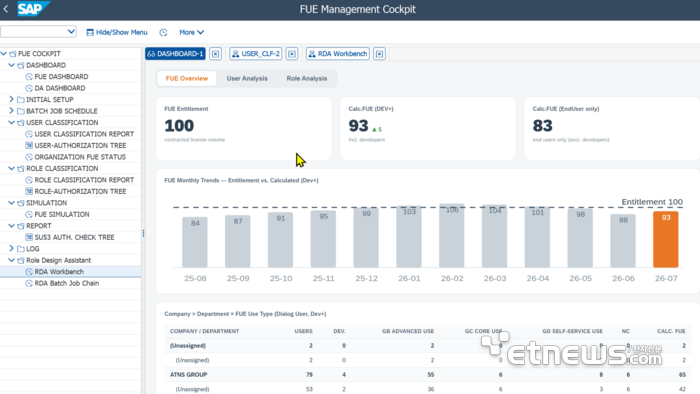
Task: Expand the More menu
Action: coord(192,32)
